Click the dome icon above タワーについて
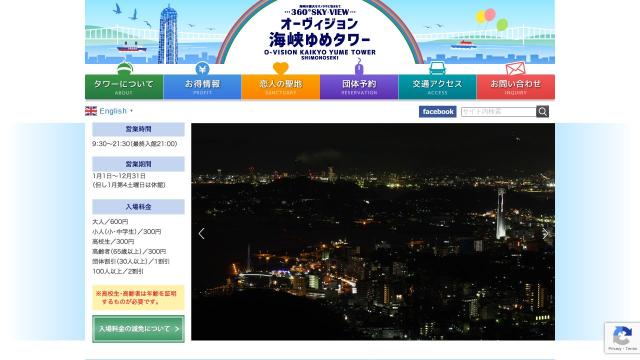Screen dimensions: 640x360 click(x=125, y=68)
